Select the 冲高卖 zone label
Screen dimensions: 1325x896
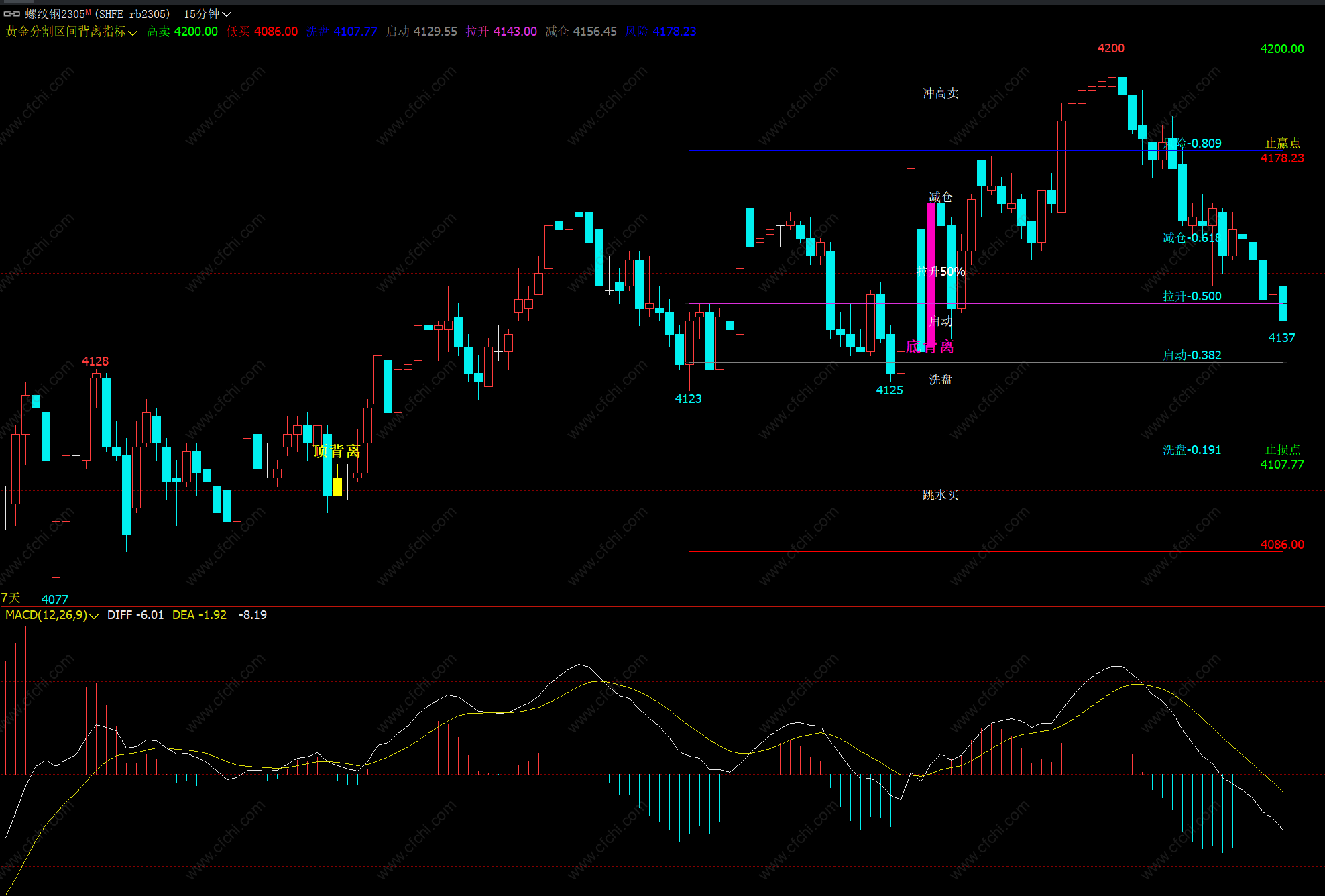coord(940,93)
